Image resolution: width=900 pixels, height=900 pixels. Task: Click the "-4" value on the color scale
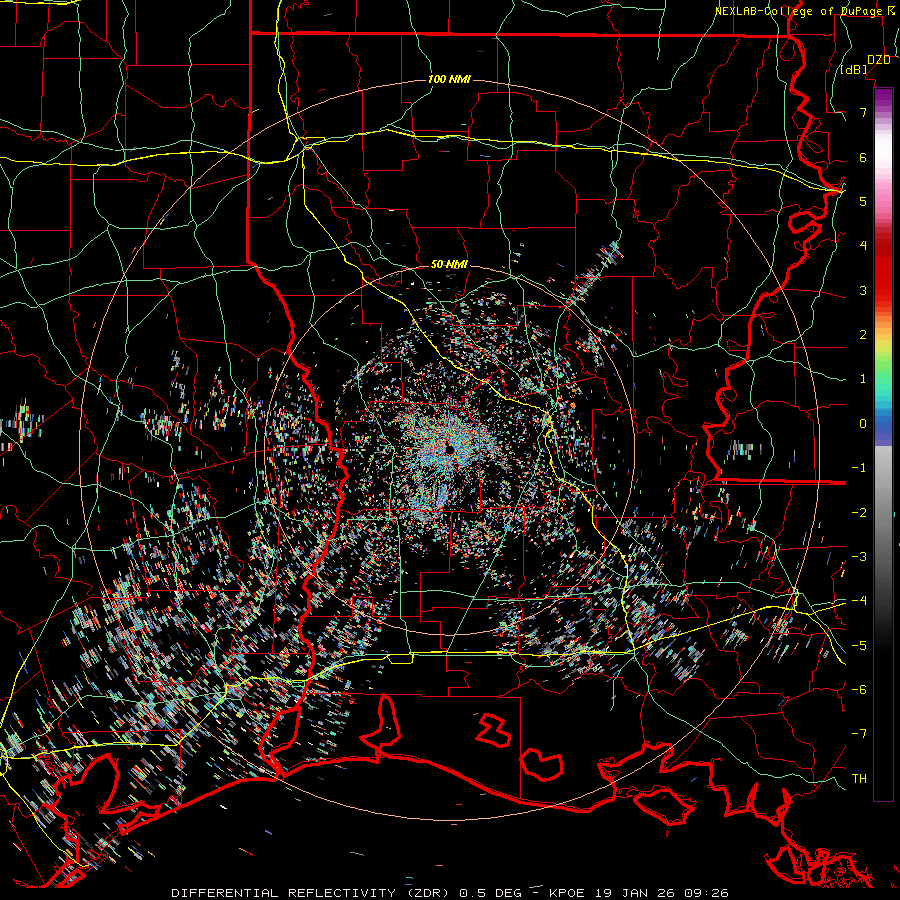pyautogui.click(x=859, y=601)
